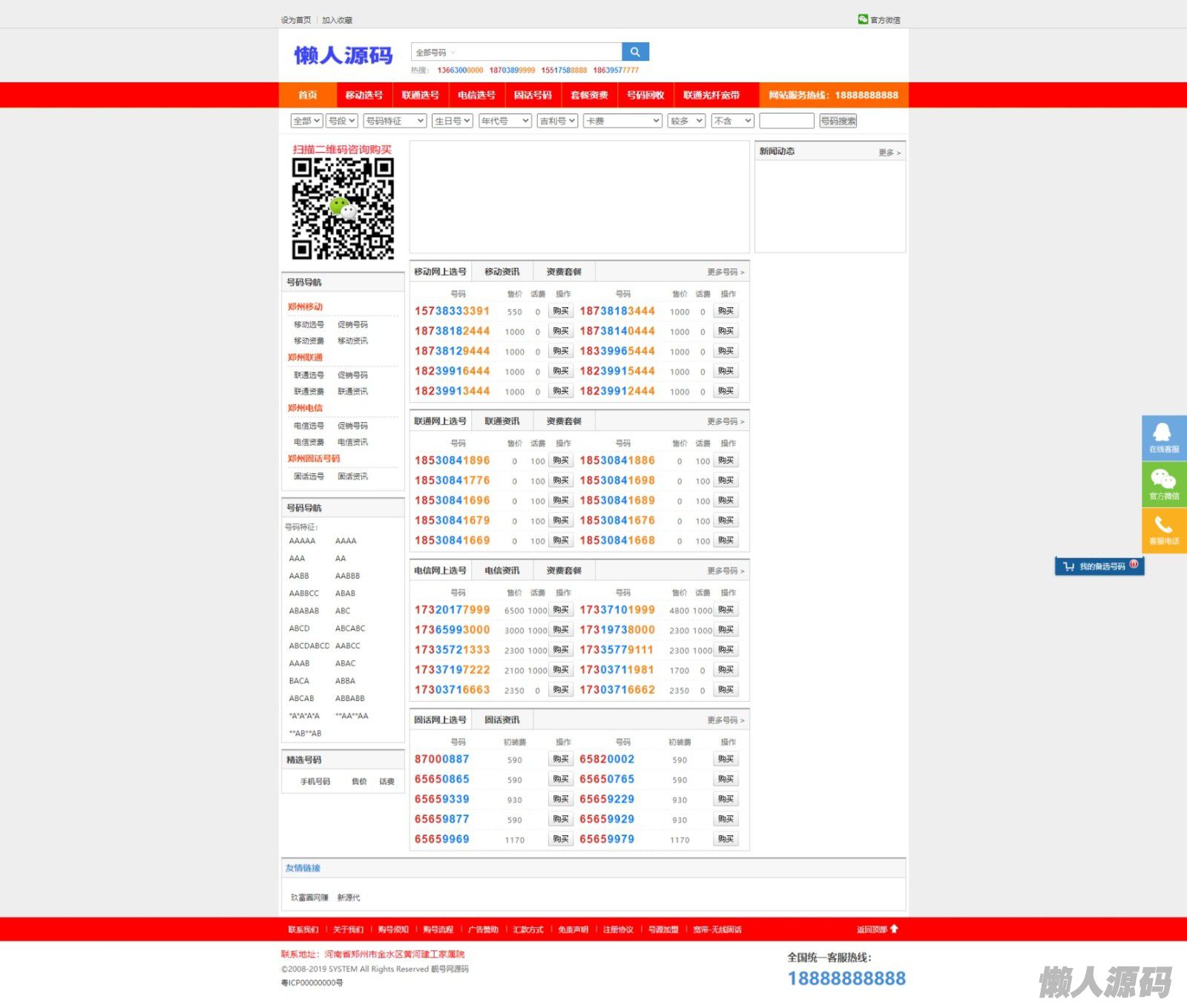The width and height of the screenshot is (1187, 1008).
Task: Open 联通选号 in the navigation bar
Action: (x=420, y=95)
